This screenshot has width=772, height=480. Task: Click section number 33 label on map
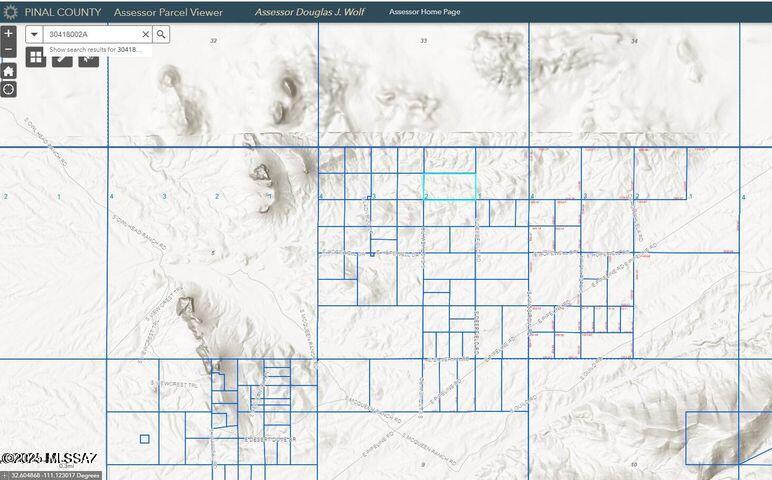(423, 40)
